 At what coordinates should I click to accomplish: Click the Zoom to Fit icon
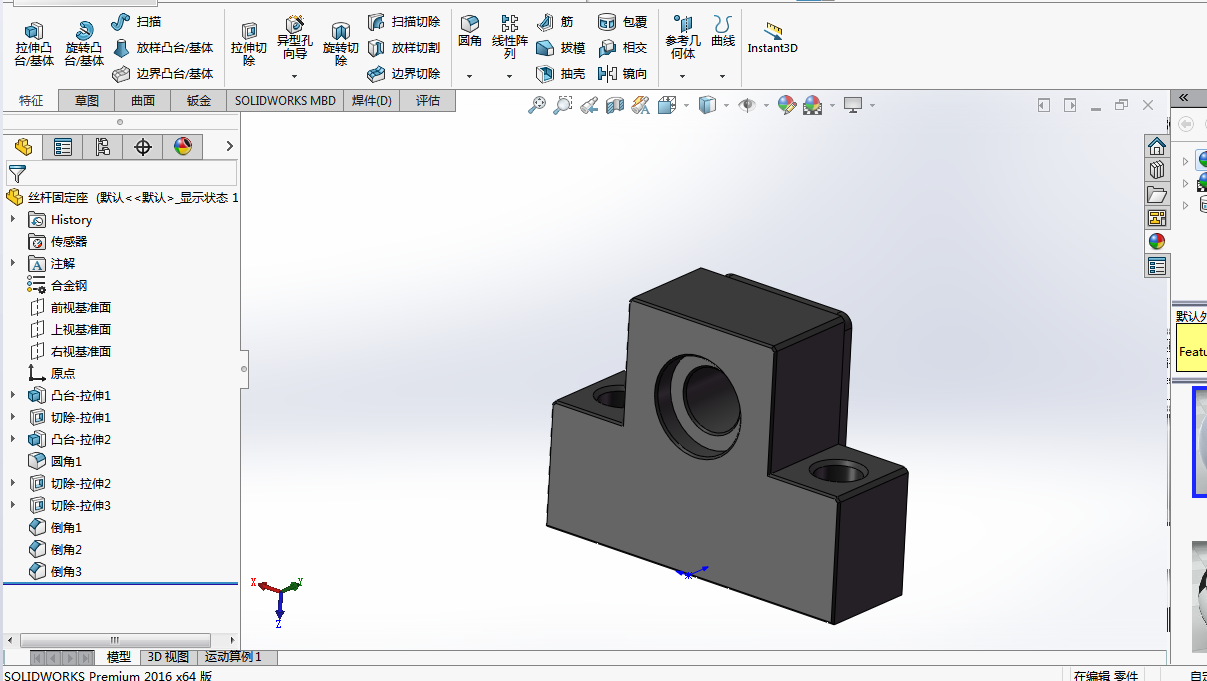tap(537, 104)
